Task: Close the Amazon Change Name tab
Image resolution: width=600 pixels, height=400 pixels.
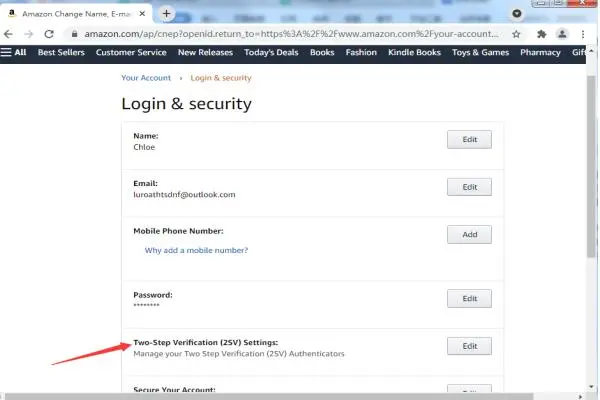Action: 142,14
